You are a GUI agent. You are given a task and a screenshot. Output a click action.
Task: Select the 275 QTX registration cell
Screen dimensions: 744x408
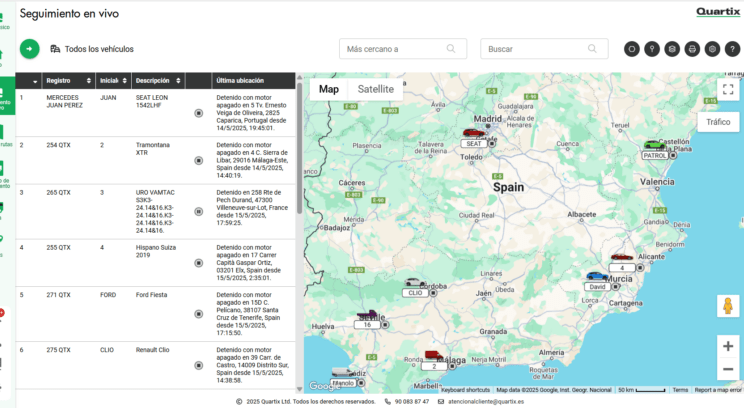58,350
